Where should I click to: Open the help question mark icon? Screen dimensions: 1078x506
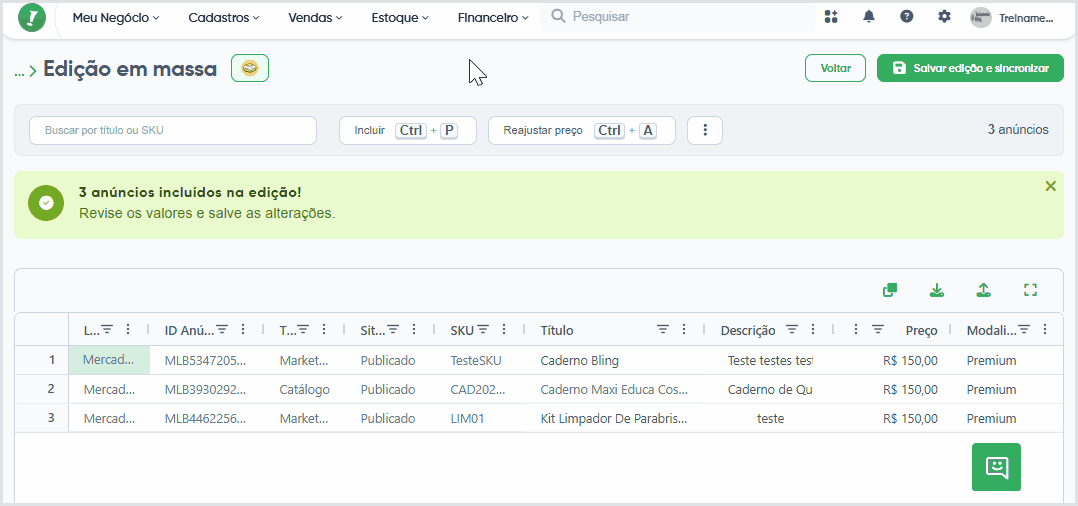click(x=907, y=17)
